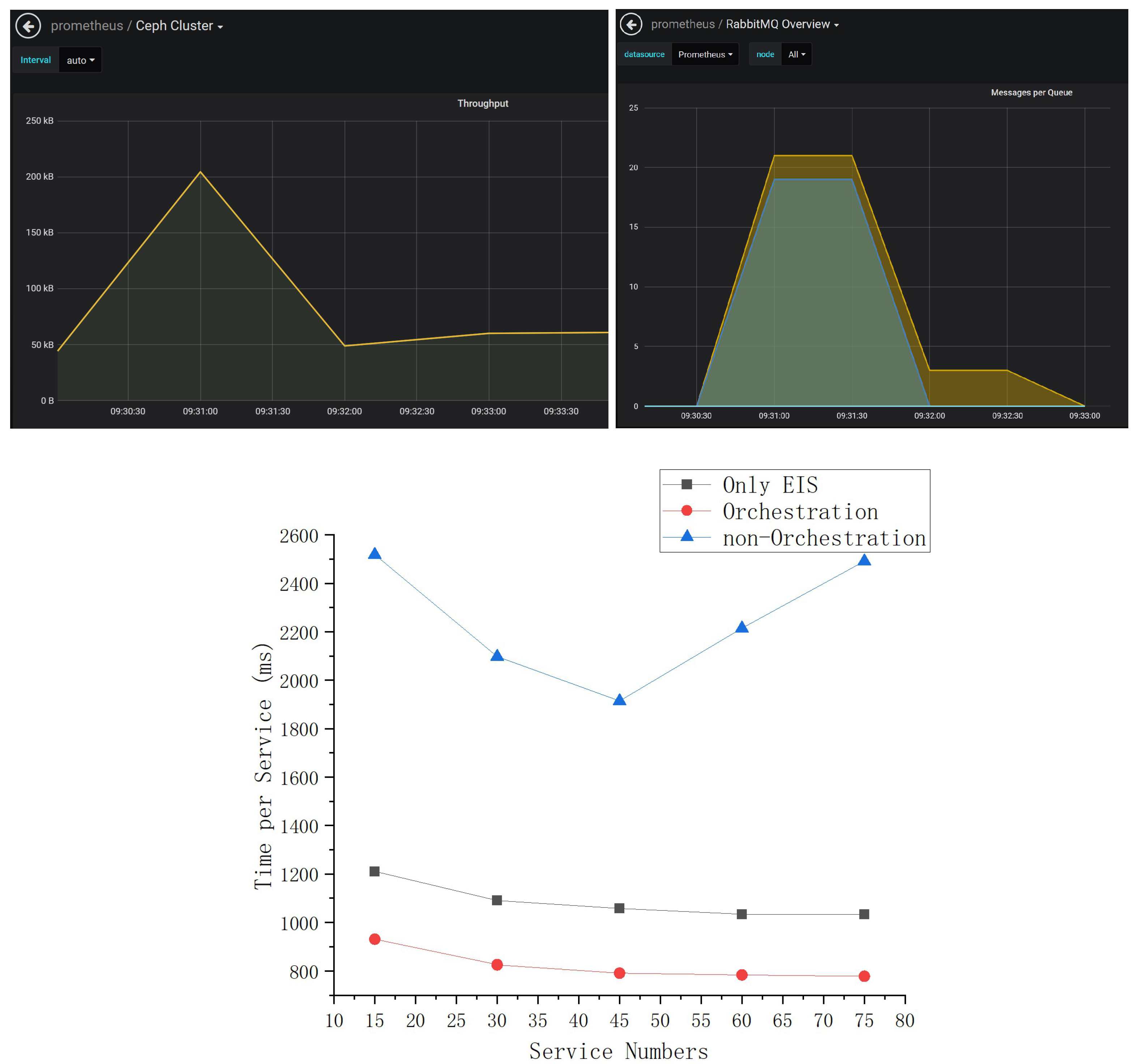Expand the Prometheus datasource dropdown
Image resolution: width=1137 pixels, height=1064 pixels.
(x=705, y=54)
